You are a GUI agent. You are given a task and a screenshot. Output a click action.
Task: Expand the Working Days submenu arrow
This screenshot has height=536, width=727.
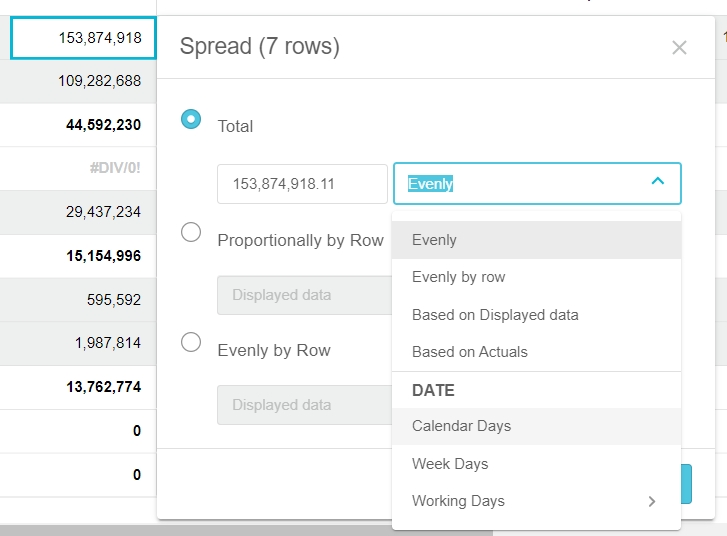coord(652,501)
